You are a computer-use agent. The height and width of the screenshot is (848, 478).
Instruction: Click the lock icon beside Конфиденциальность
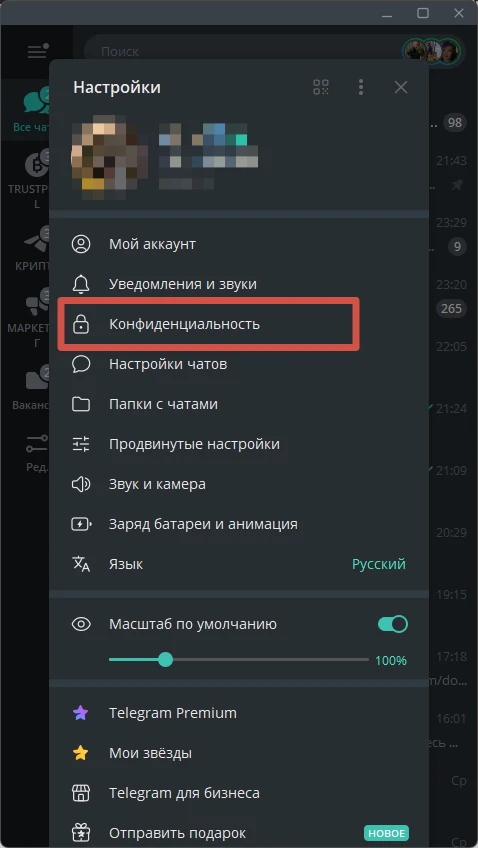click(x=81, y=324)
